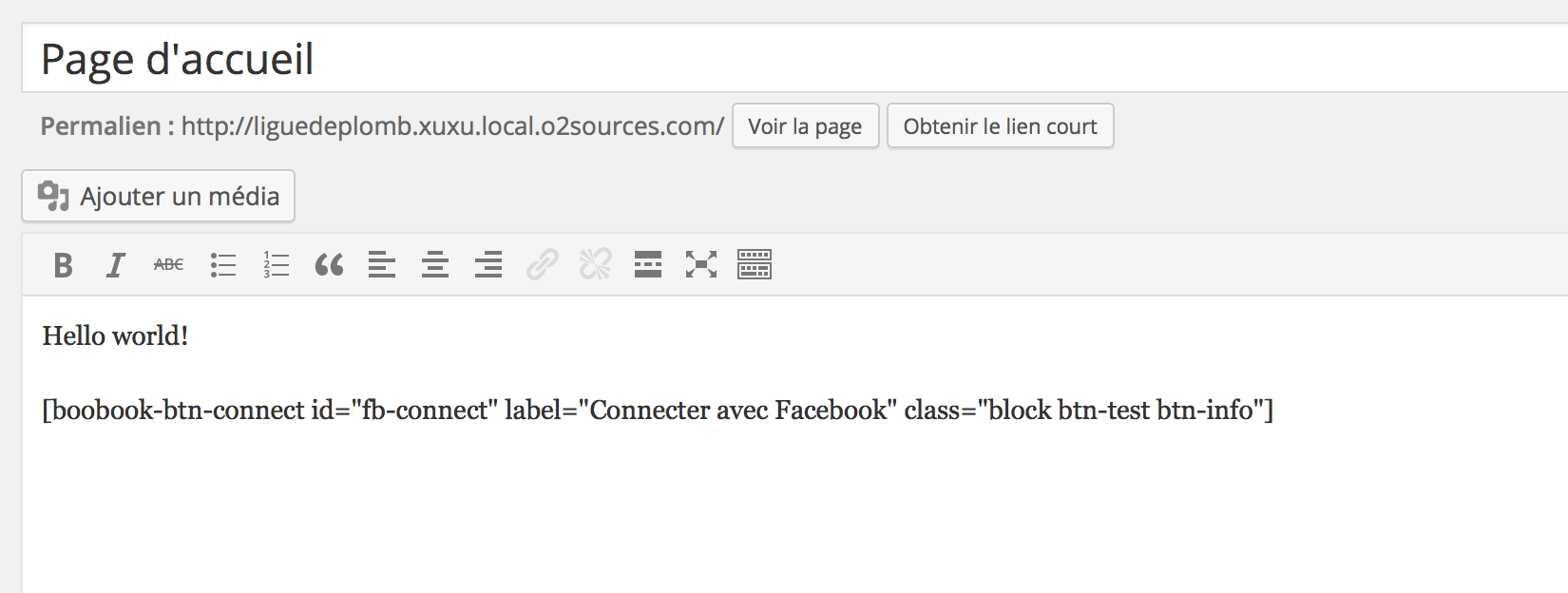
Task: Apply blockquote formatting
Action: click(329, 265)
